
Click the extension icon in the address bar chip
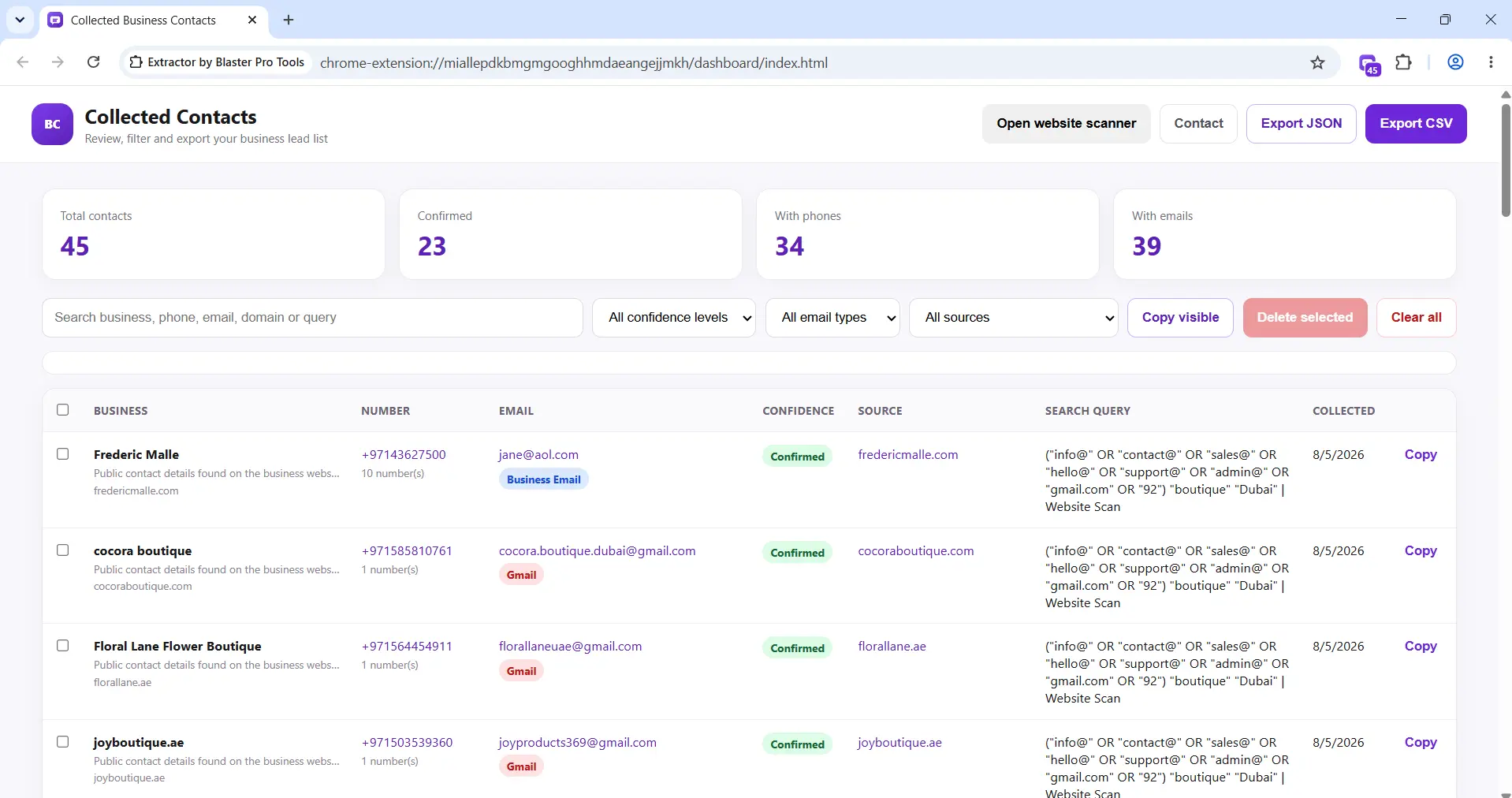click(136, 62)
